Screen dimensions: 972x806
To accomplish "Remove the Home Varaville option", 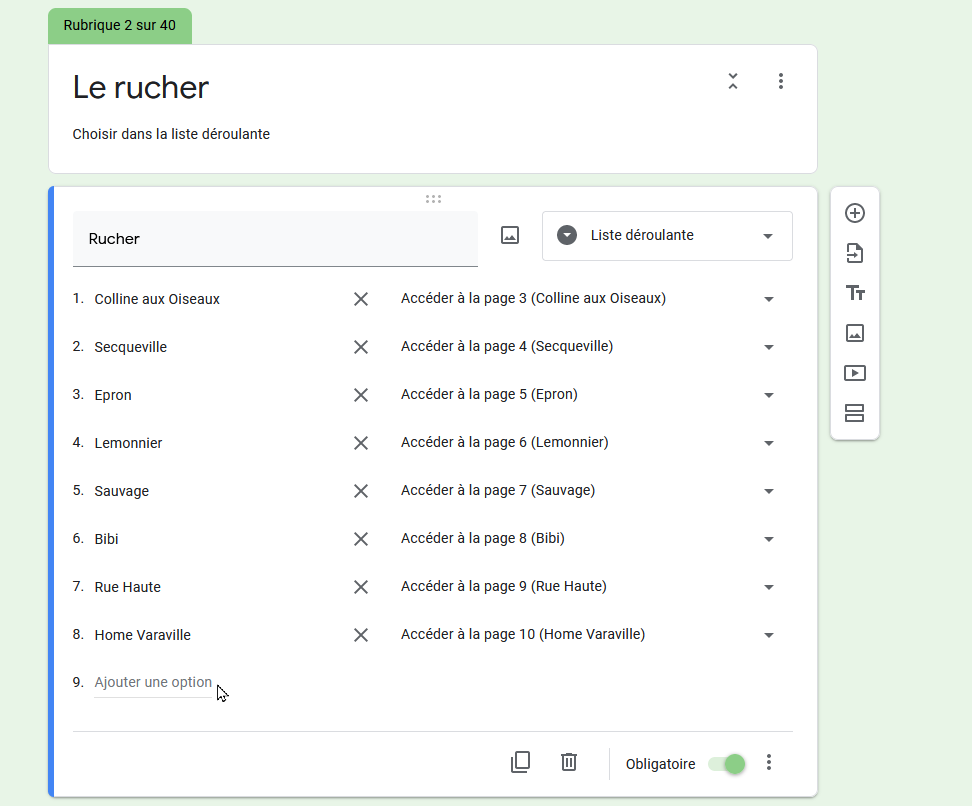I will tap(361, 635).
